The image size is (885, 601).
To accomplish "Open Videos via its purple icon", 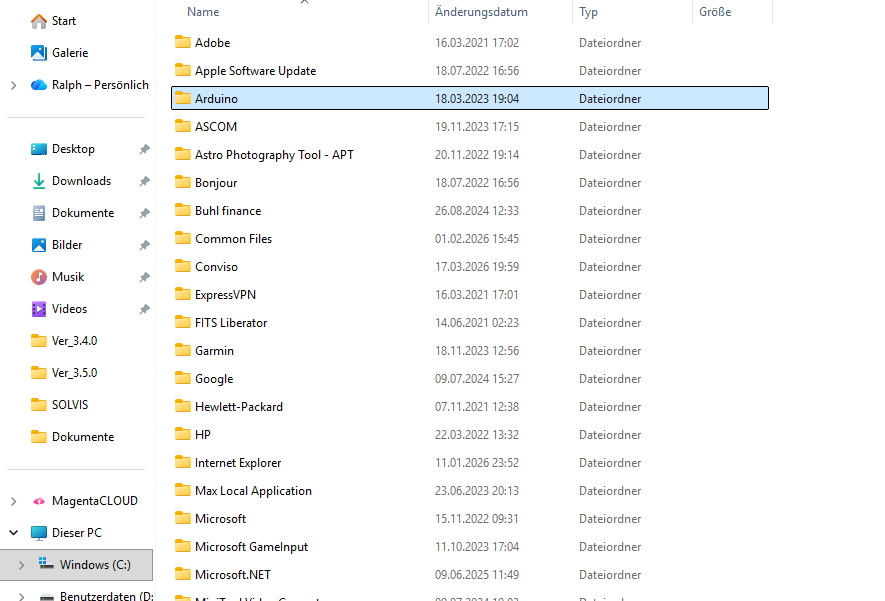I will (39, 309).
